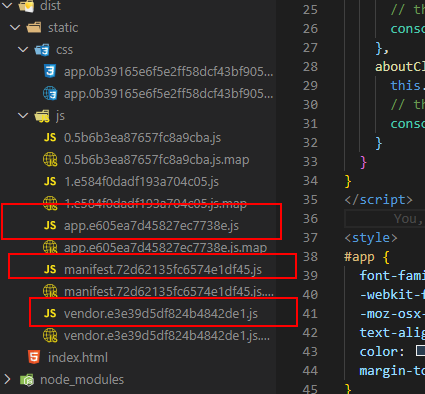Open file manifest.72d62135fc6574e1df45.js
The width and height of the screenshot is (425, 394).
point(163,270)
